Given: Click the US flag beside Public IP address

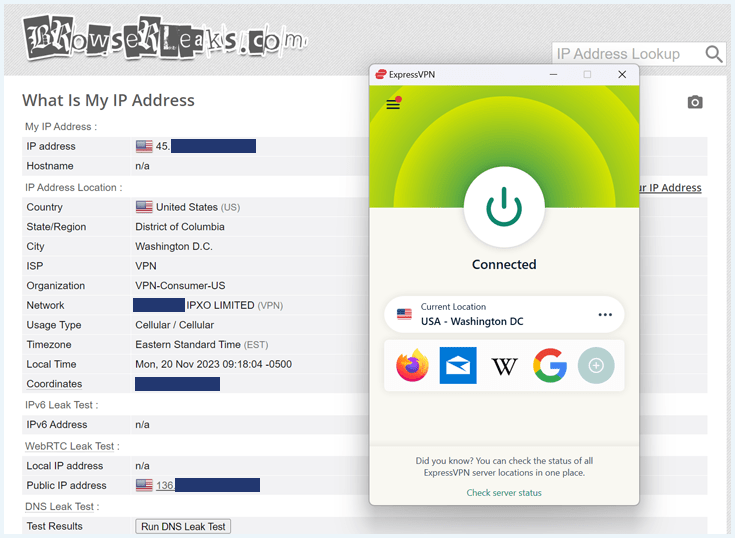Looking at the screenshot, I should point(144,485).
